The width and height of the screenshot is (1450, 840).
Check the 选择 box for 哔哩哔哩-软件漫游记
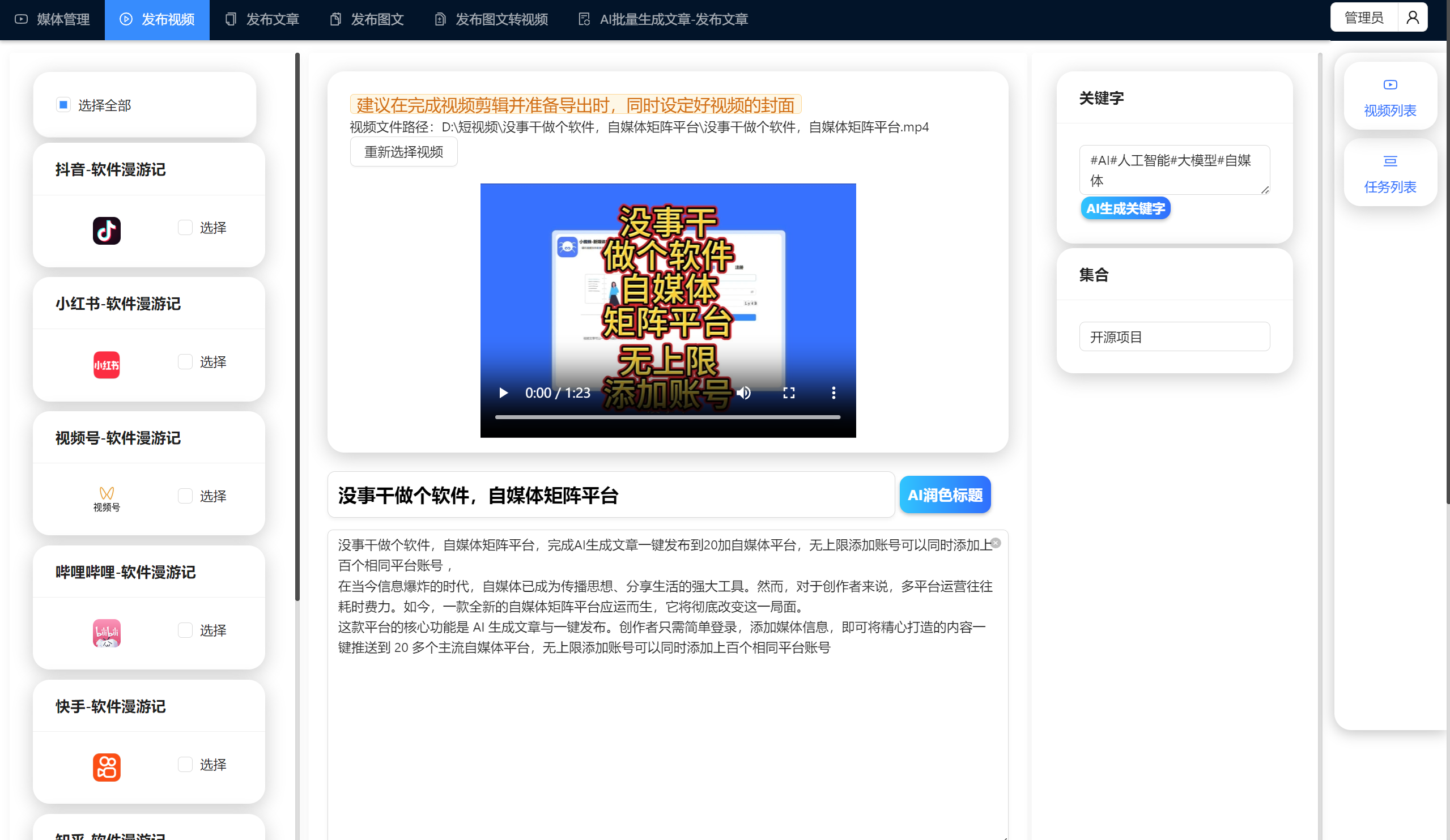tap(185, 630)
